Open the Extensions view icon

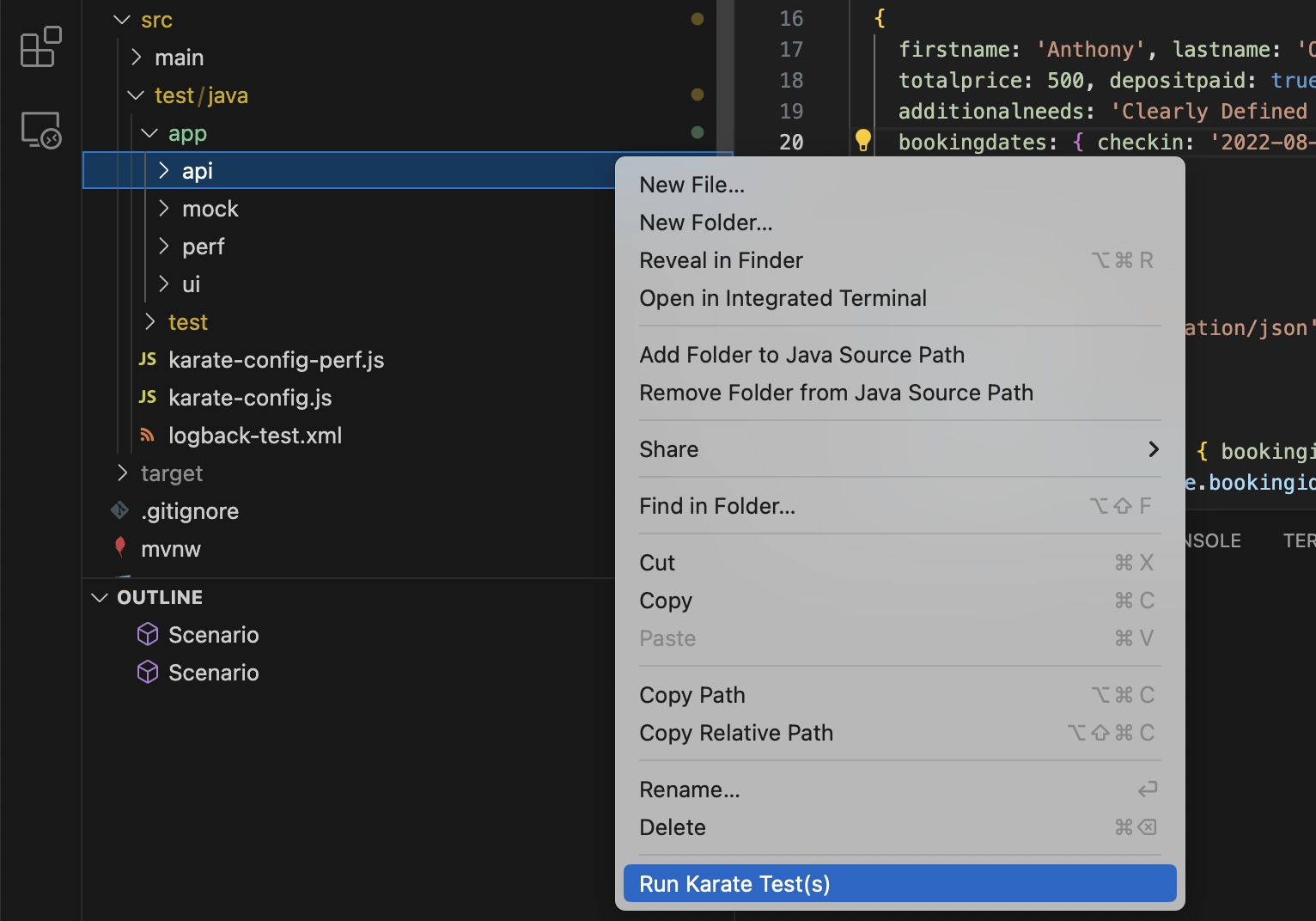coord(40,46)
